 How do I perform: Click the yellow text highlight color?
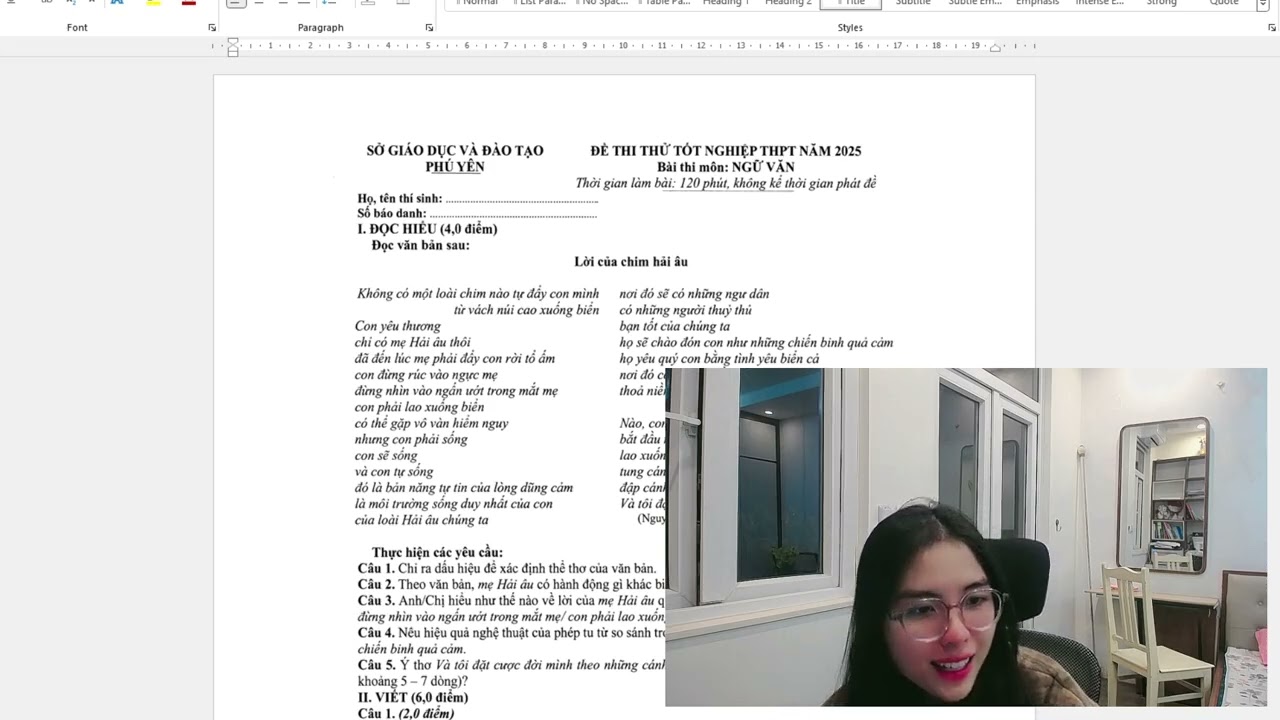pos(153,3)
